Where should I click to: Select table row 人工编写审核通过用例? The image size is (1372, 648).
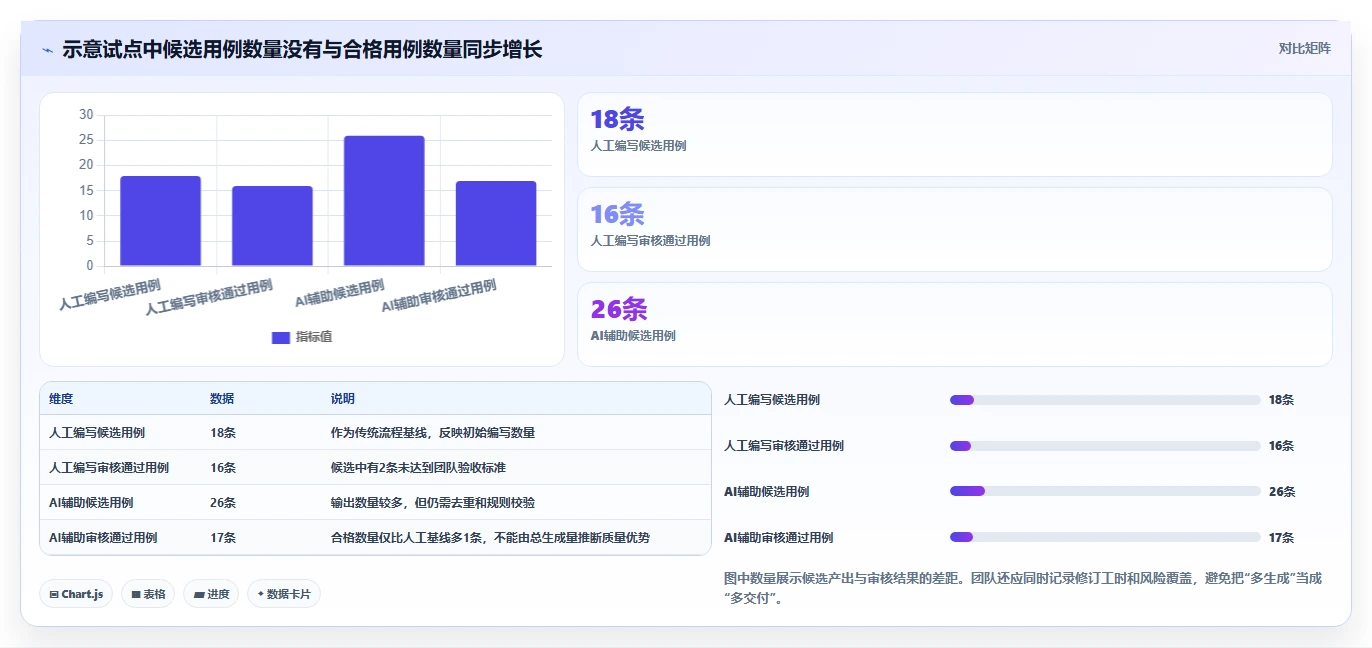point(375,467)
